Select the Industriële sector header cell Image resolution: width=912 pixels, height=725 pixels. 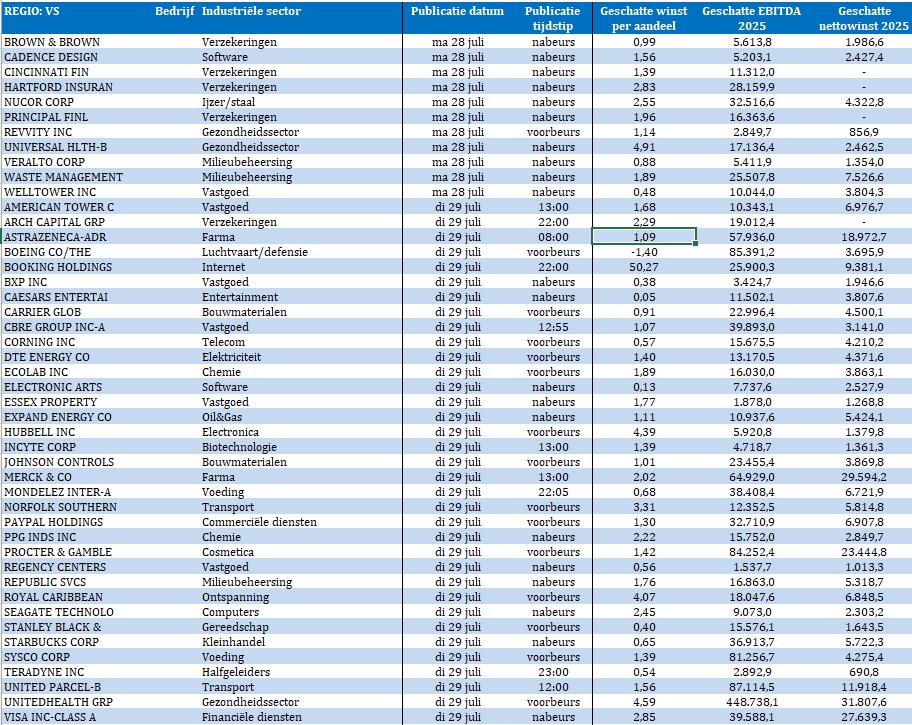pyautogui.click(x=251, y=11)
